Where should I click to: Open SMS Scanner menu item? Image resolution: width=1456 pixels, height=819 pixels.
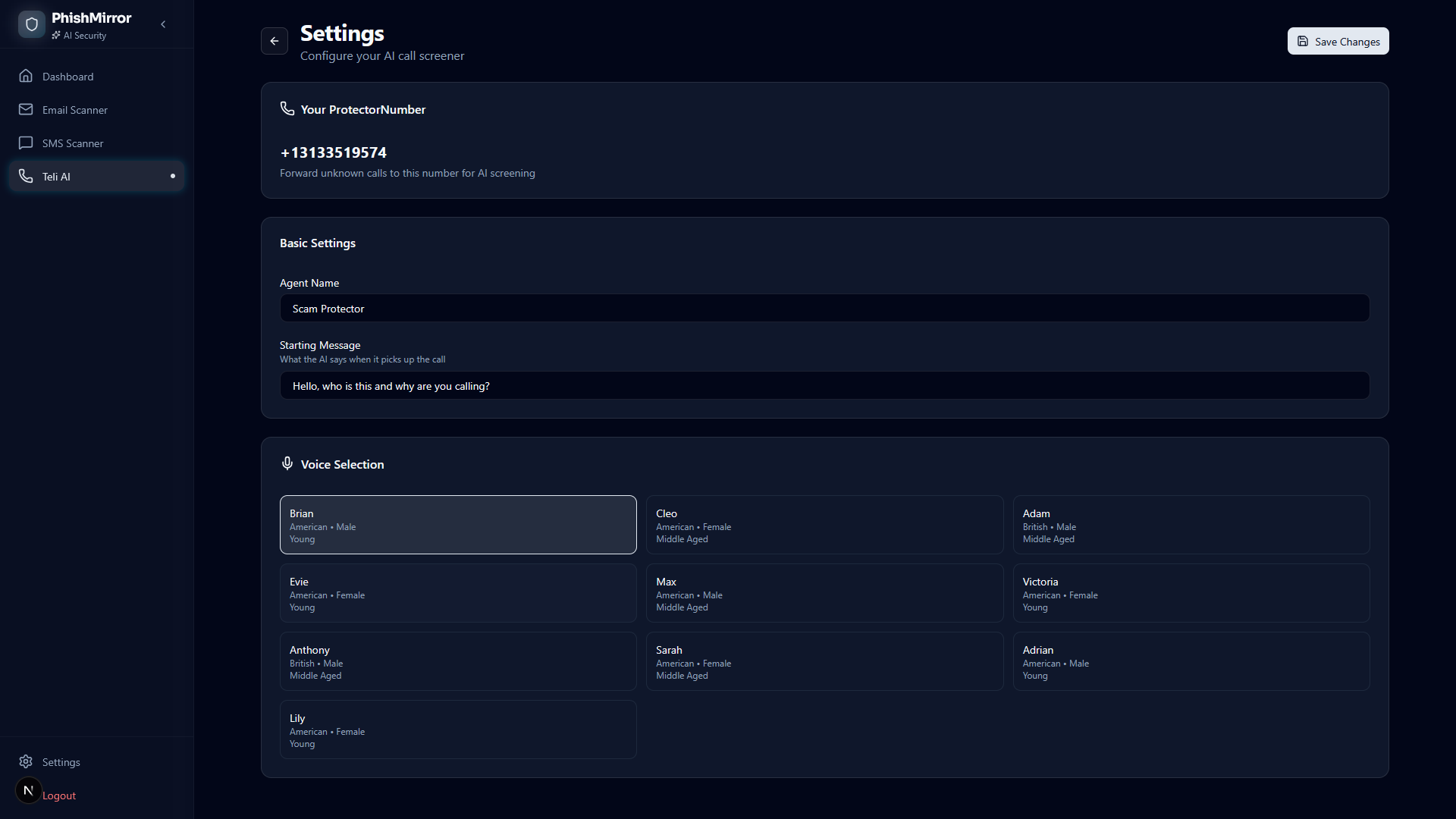point(73,143)
